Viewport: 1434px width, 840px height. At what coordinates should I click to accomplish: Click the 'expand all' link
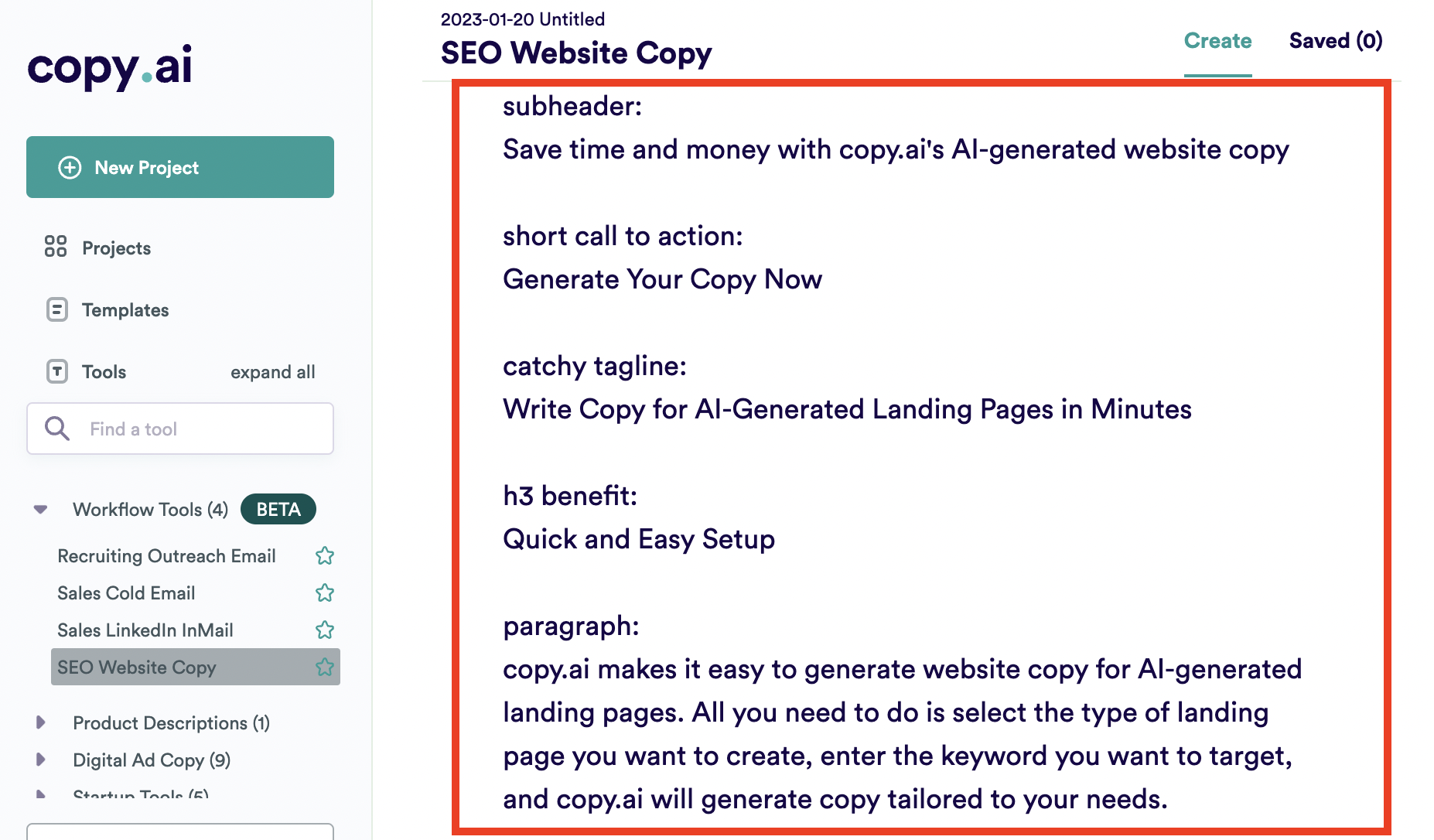point(272,371)
